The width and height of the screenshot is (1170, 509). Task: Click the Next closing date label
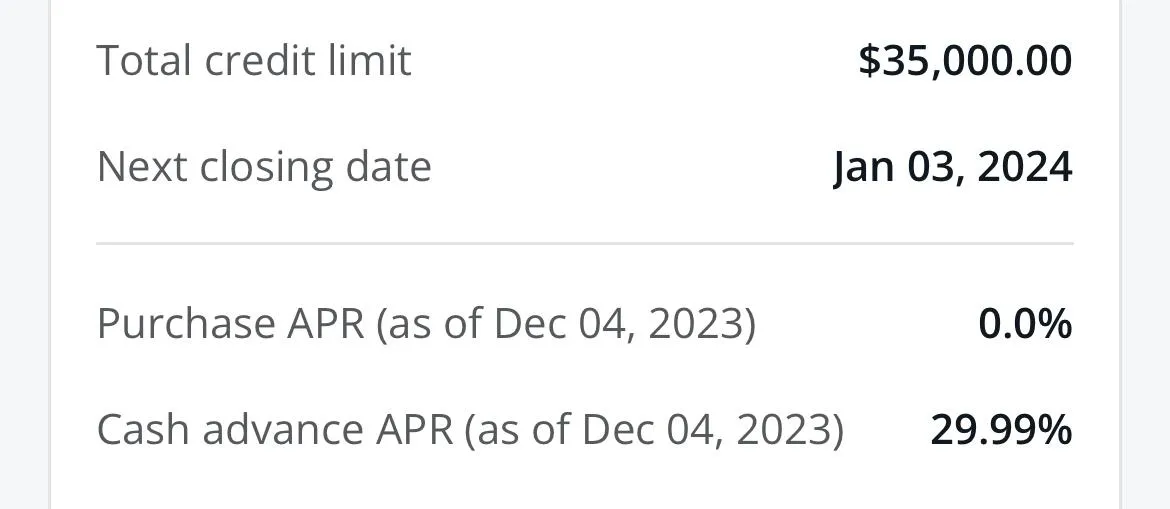(264, 166)
